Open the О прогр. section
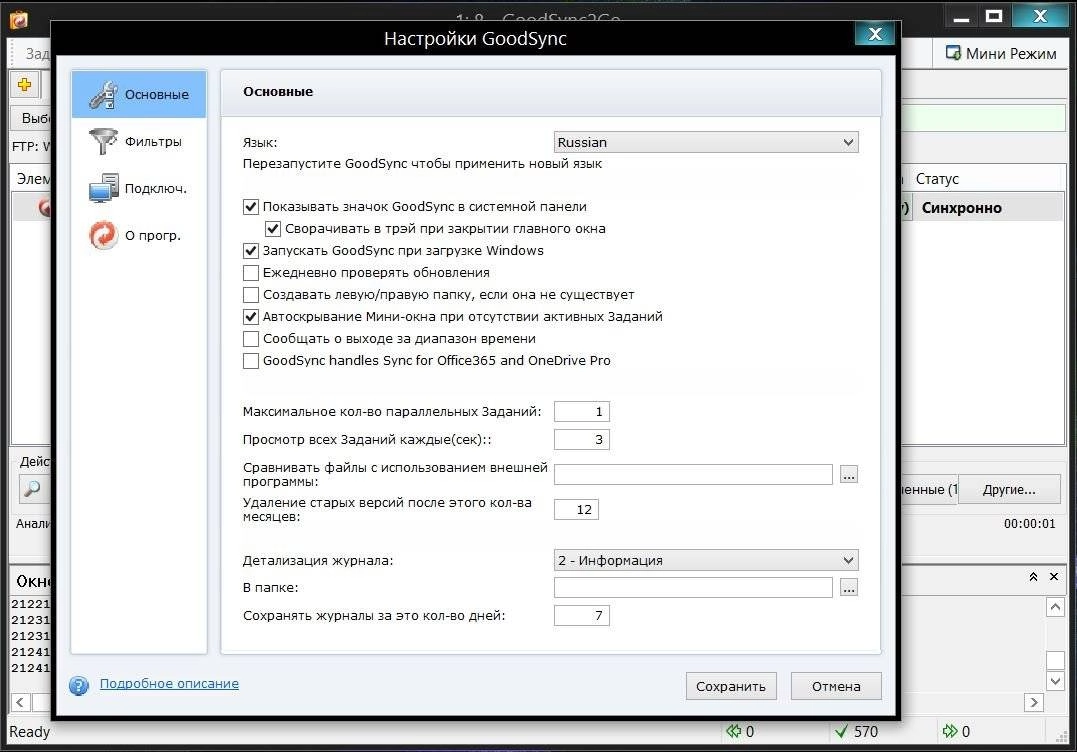Screen dimensions: 1077x752 [x=139, y=235]
